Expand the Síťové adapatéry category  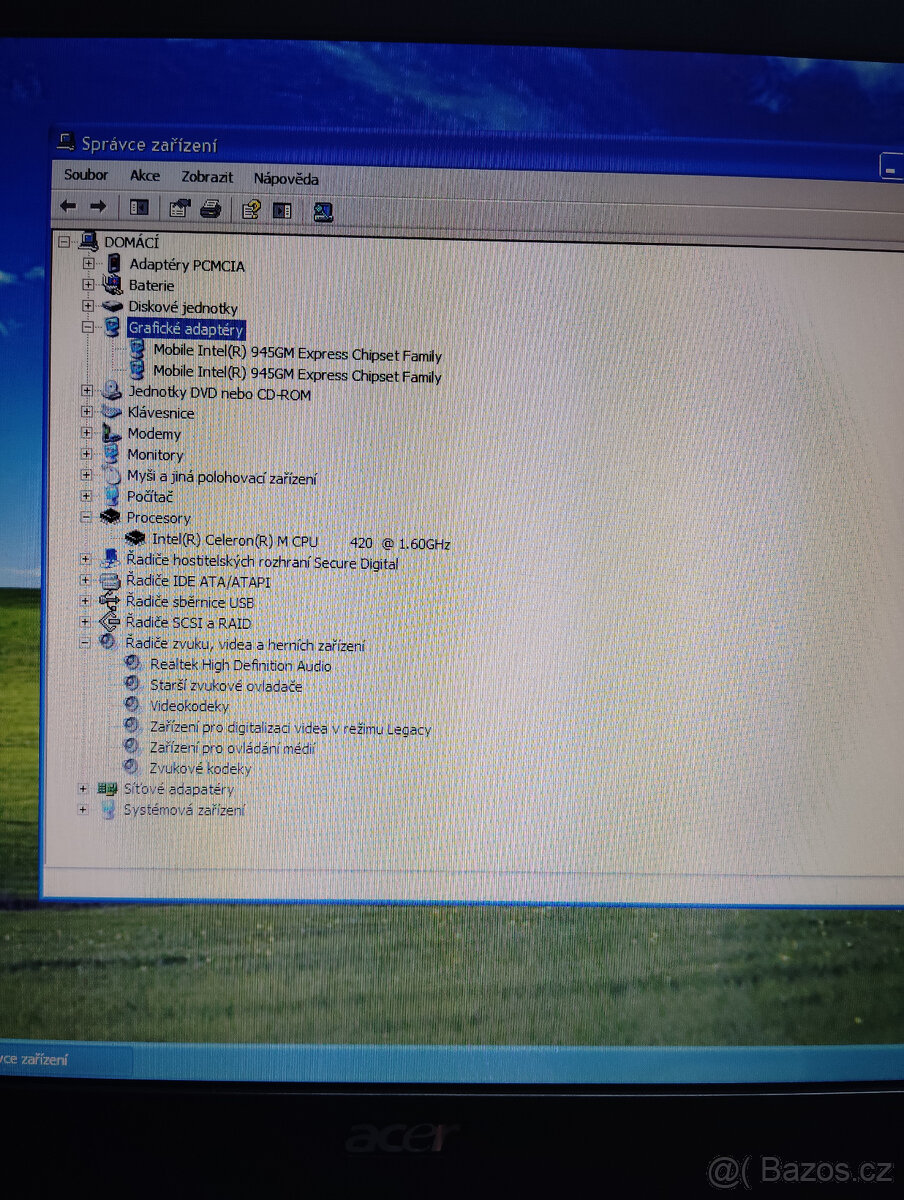[x=83, y=789]
